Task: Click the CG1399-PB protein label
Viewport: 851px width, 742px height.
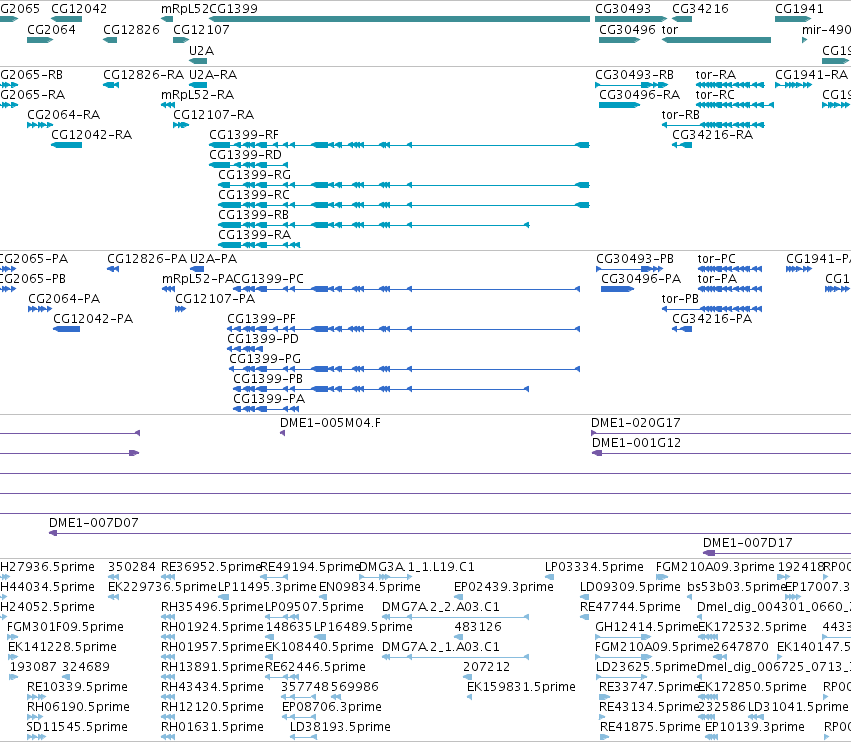Action: [268, 378]
